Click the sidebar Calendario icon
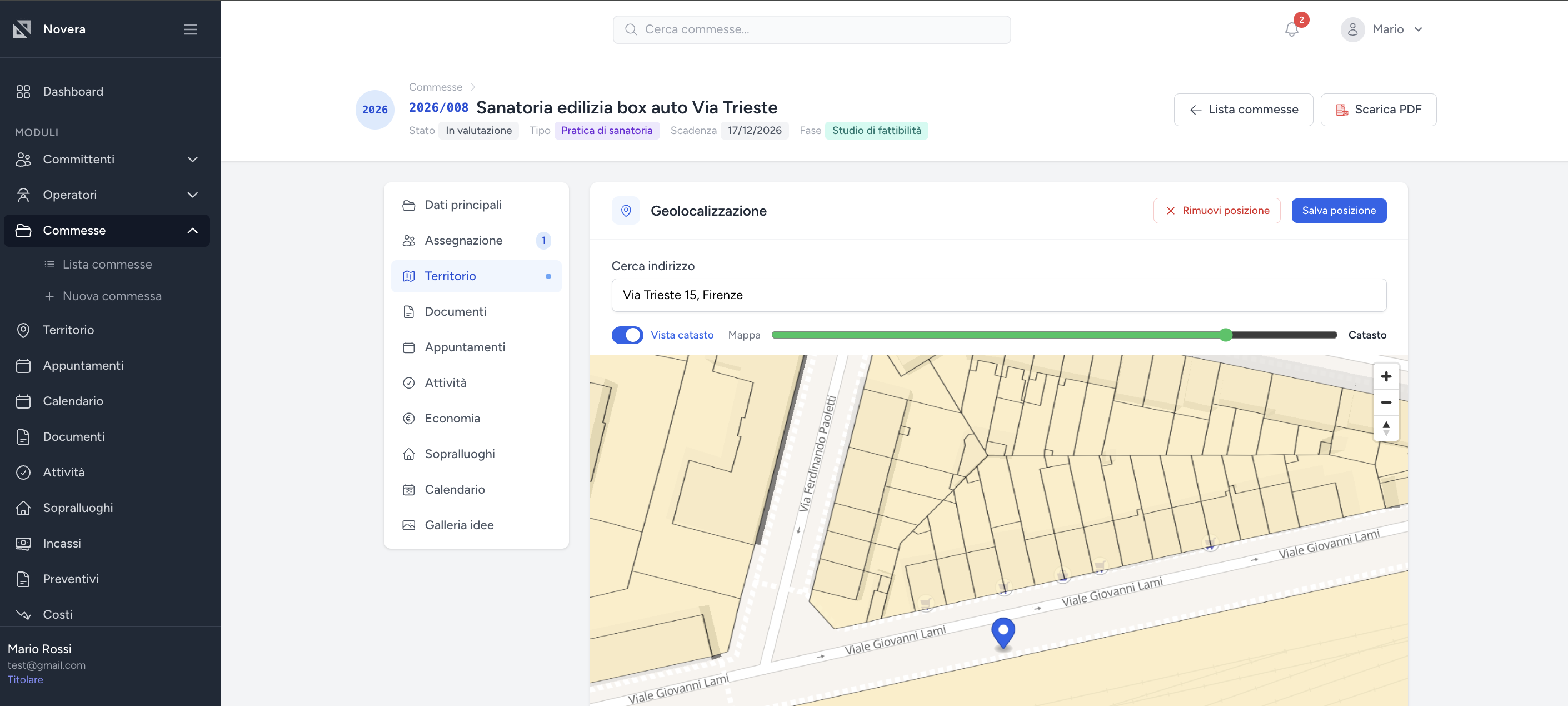Viewport: 1568px width, 706px height. point(23,401)
